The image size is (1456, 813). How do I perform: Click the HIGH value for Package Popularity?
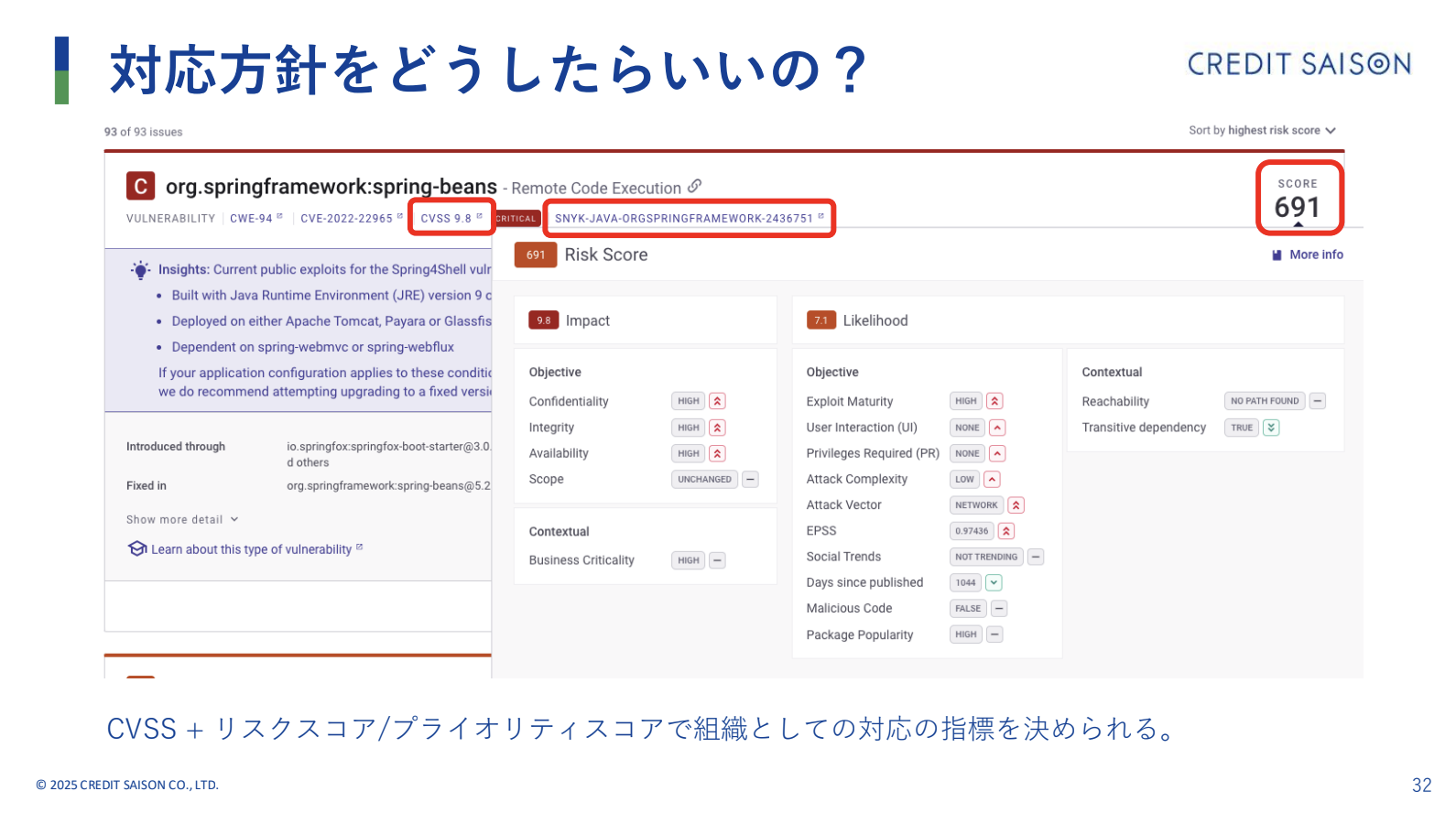[966, 634]
